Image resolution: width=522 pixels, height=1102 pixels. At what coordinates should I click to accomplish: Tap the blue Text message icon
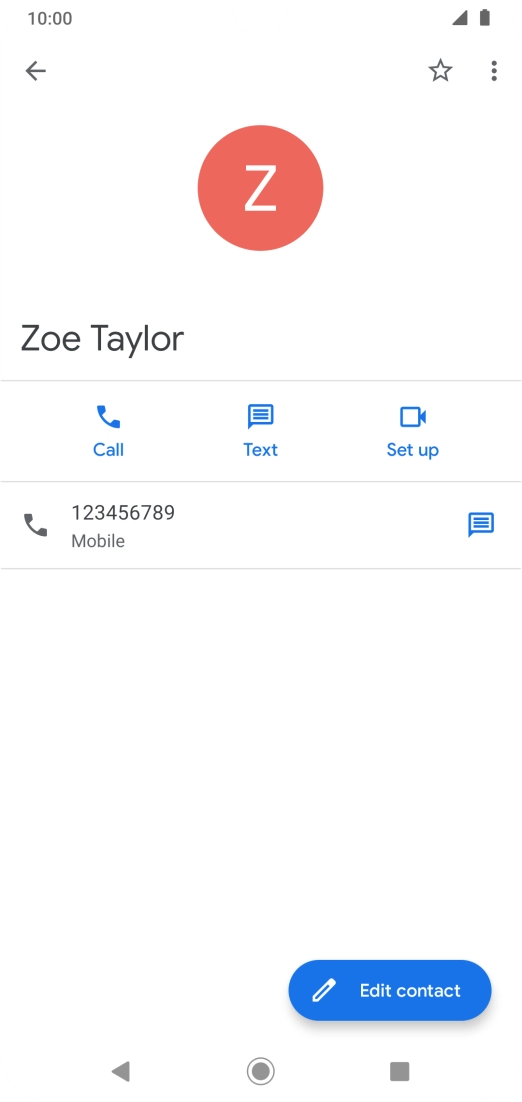[x=261, y=417]
